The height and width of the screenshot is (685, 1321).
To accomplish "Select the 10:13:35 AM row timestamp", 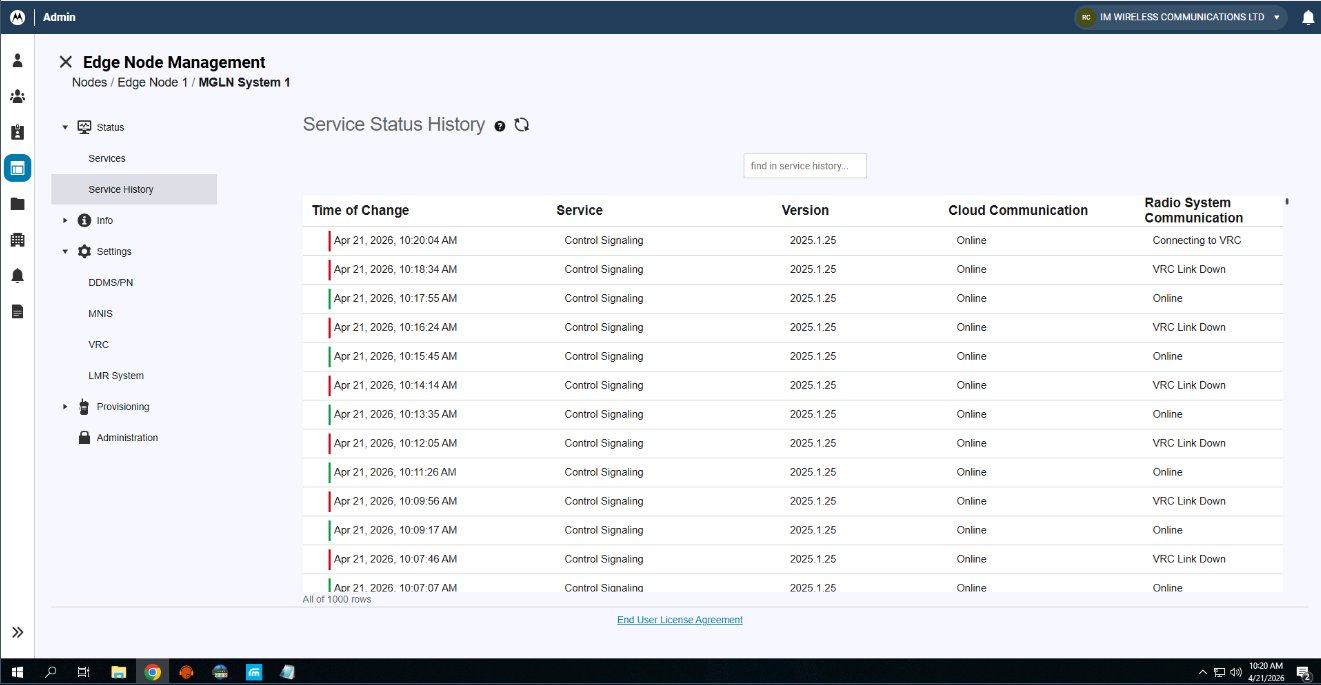I will pyautogui.click(x=395, y=414).
